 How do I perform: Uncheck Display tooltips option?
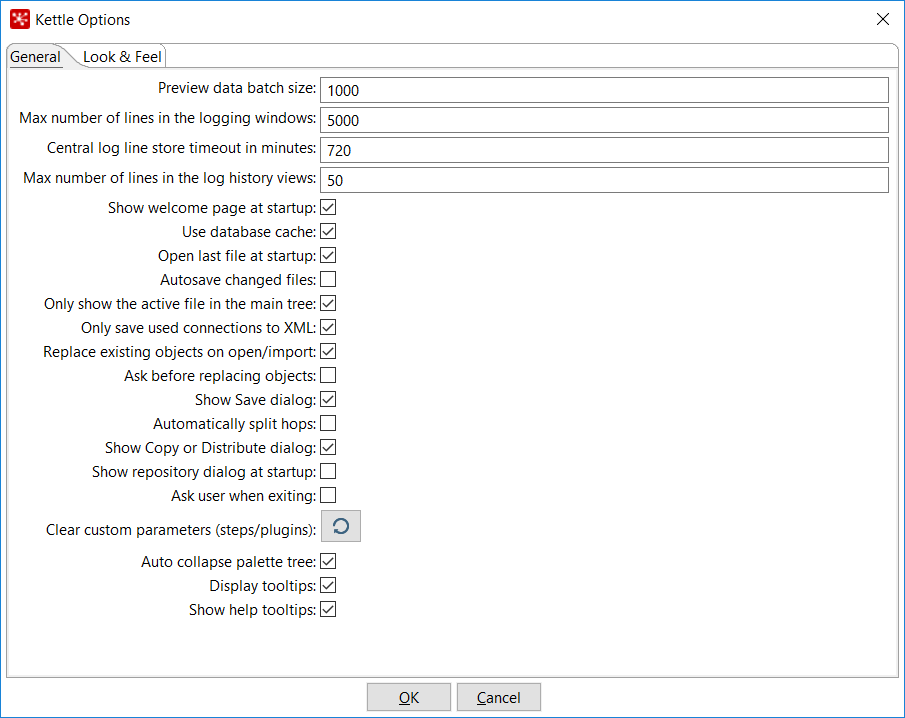[328, 586]
